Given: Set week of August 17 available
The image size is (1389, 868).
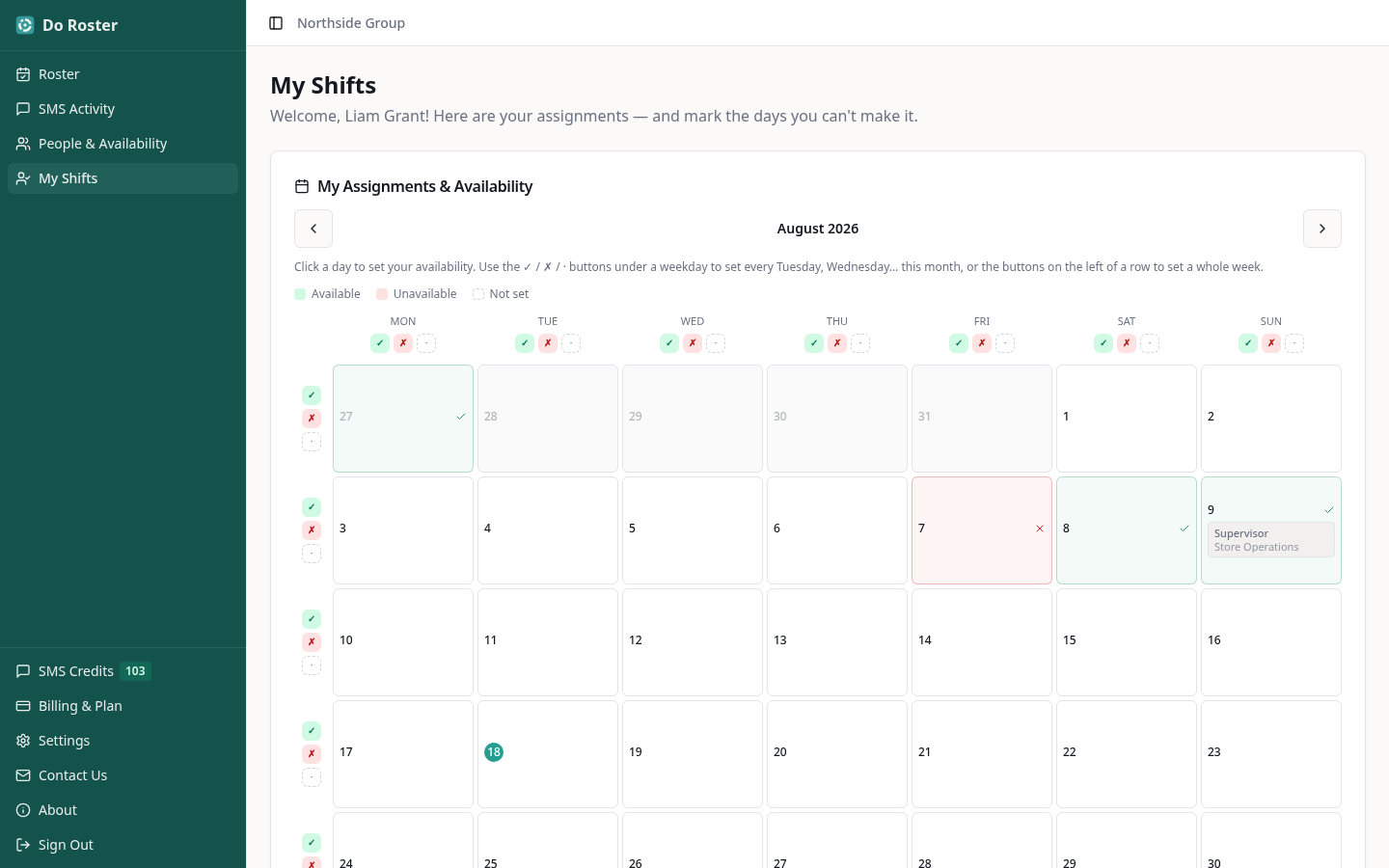Looking at the screenshot, I should pyautogui.click(x=312, y=731).
